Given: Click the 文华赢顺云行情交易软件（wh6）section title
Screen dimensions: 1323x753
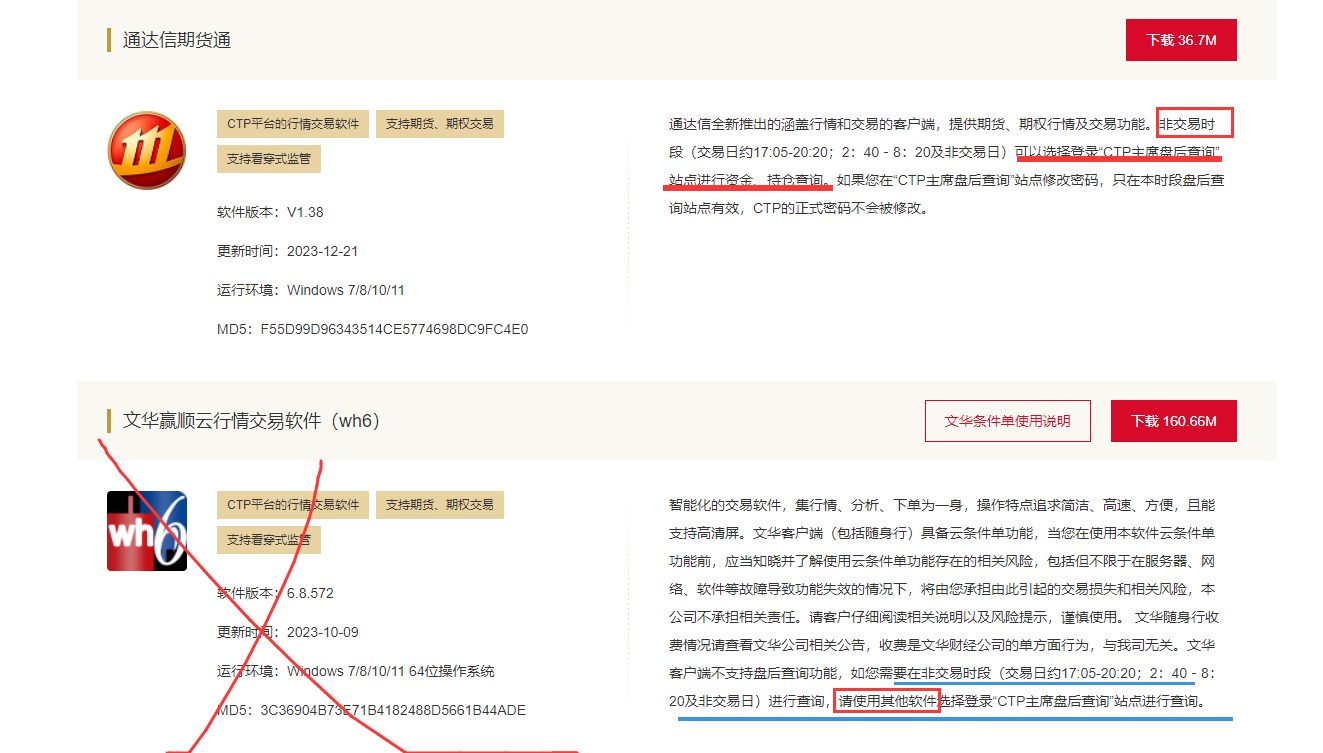Looking at the screenshot, I should click(x=252, y=421).
